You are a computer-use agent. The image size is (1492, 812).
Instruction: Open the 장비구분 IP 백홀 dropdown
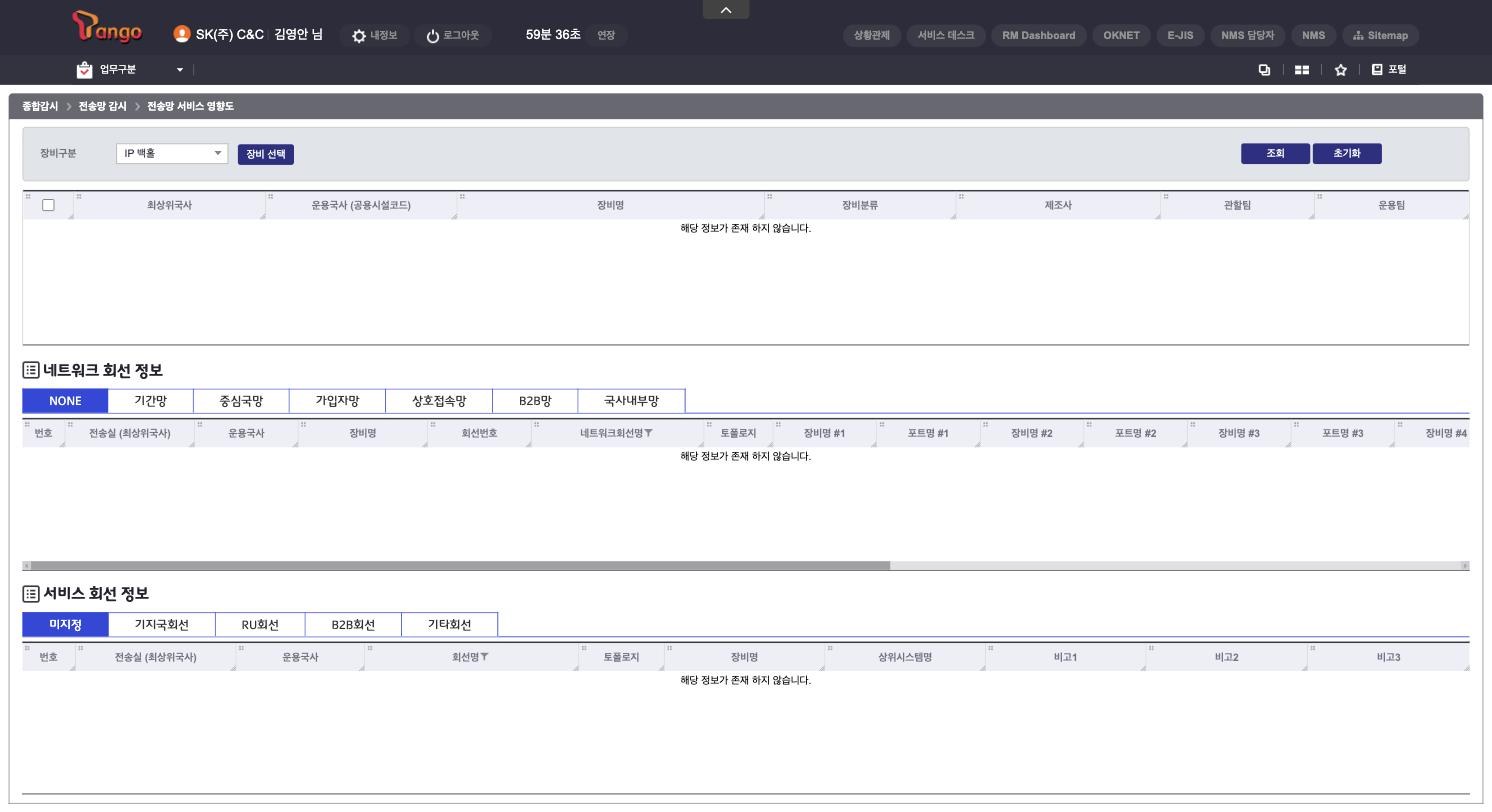click(x=172, y=154)
